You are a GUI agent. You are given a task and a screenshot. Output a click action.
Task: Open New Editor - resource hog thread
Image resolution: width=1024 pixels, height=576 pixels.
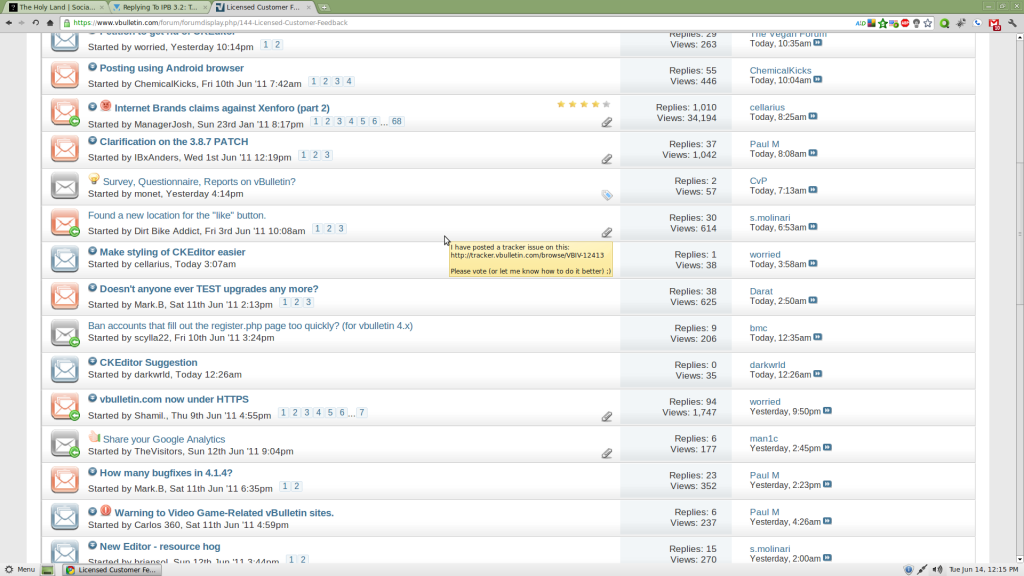pyautogui.click(x=160, y=547)
